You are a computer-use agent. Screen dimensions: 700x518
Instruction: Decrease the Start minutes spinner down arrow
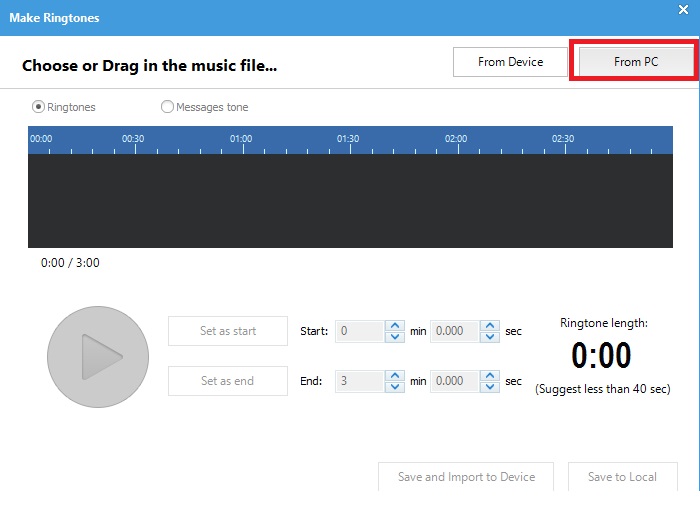(x=395, y=337)
